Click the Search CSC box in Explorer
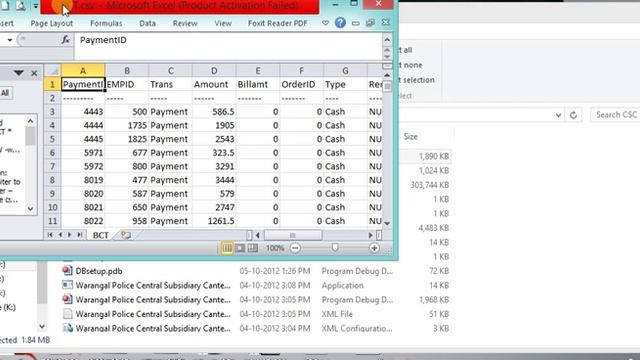The height and width of the screenshot is (360, 640). [616, 115]
